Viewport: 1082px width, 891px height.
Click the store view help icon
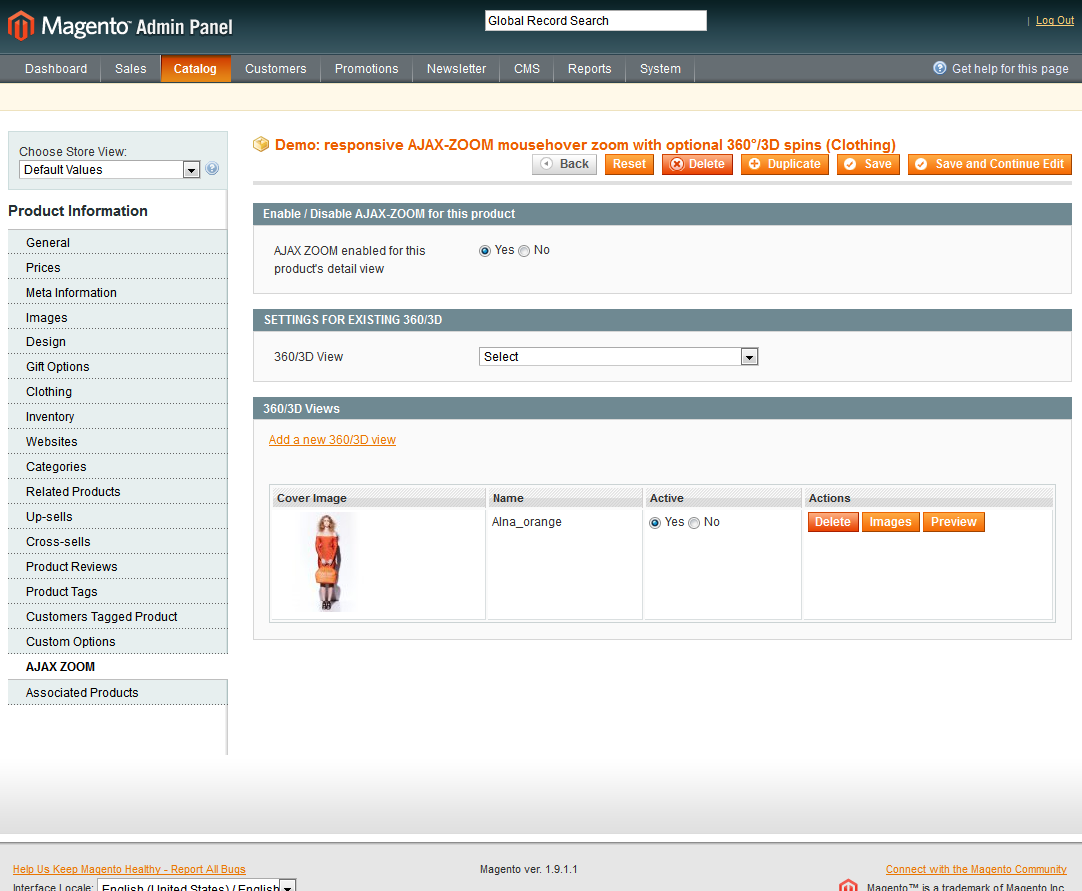click(x=213, y=168)
